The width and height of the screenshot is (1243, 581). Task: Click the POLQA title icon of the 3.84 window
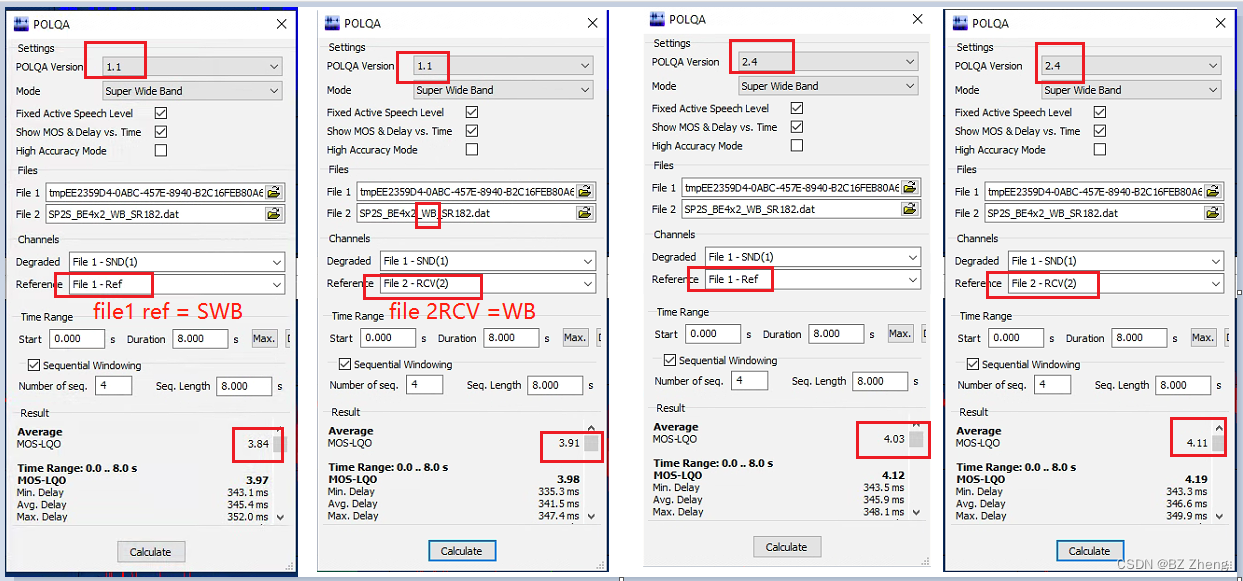click(x=22, y=24)
